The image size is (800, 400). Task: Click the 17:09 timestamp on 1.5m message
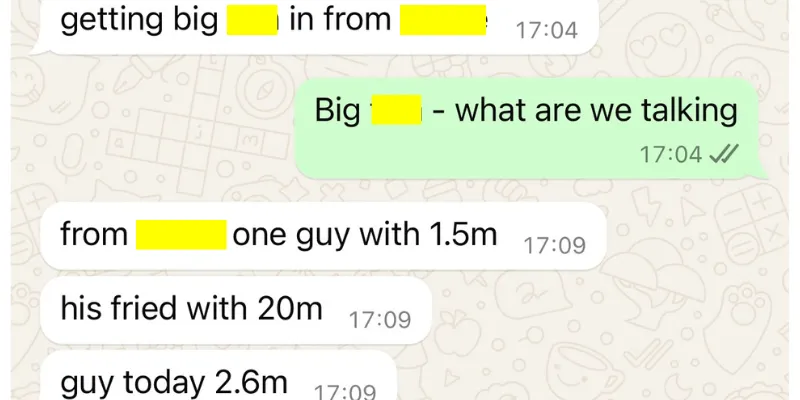point(555,245)
